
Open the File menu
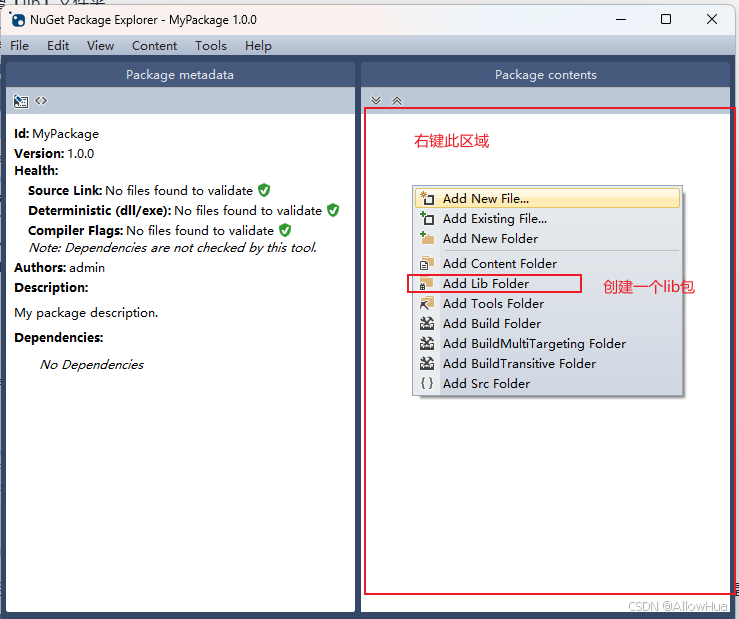click(x=19, y=46)
